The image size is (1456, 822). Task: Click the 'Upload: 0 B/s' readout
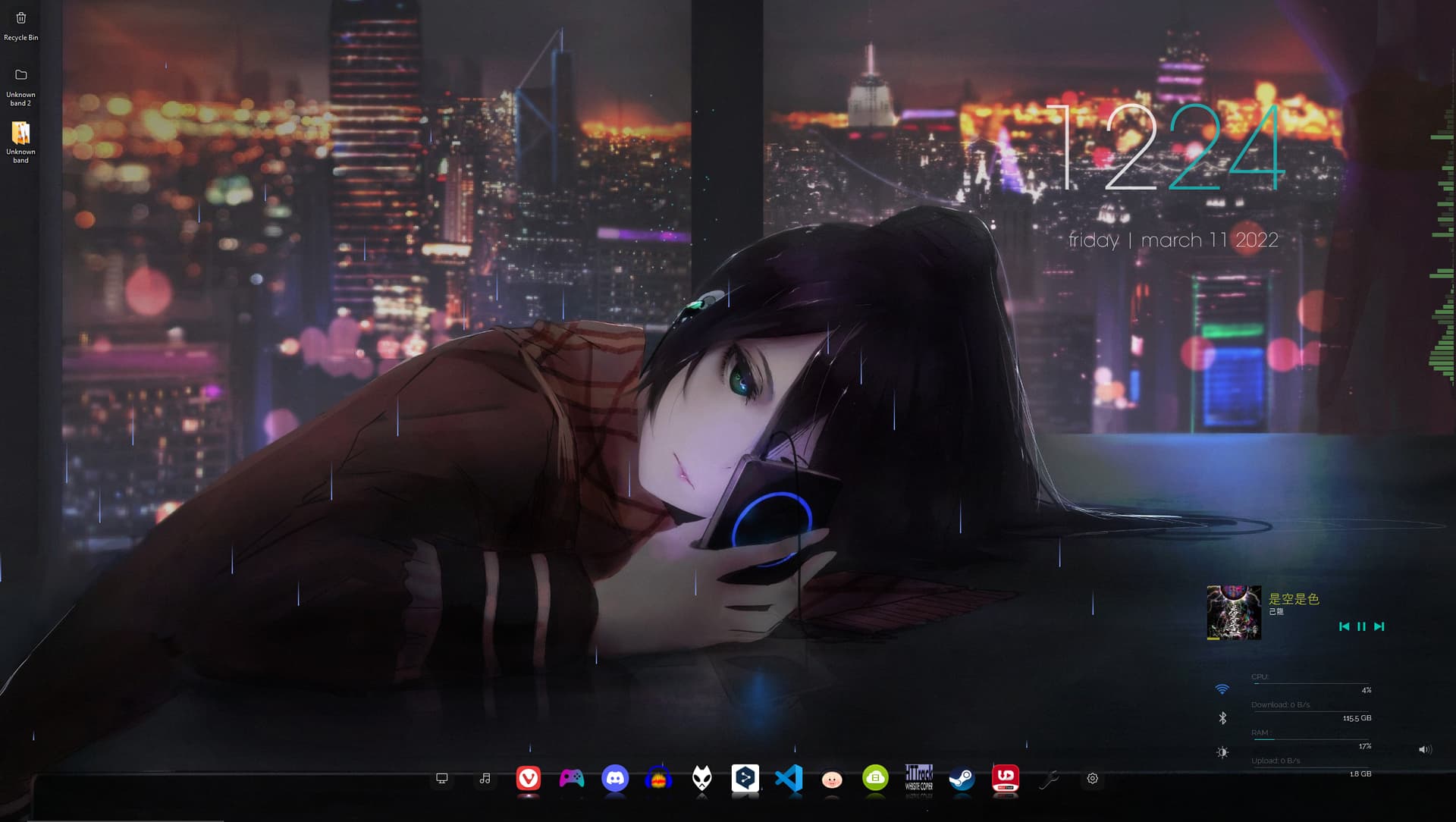coord(1276,761)
